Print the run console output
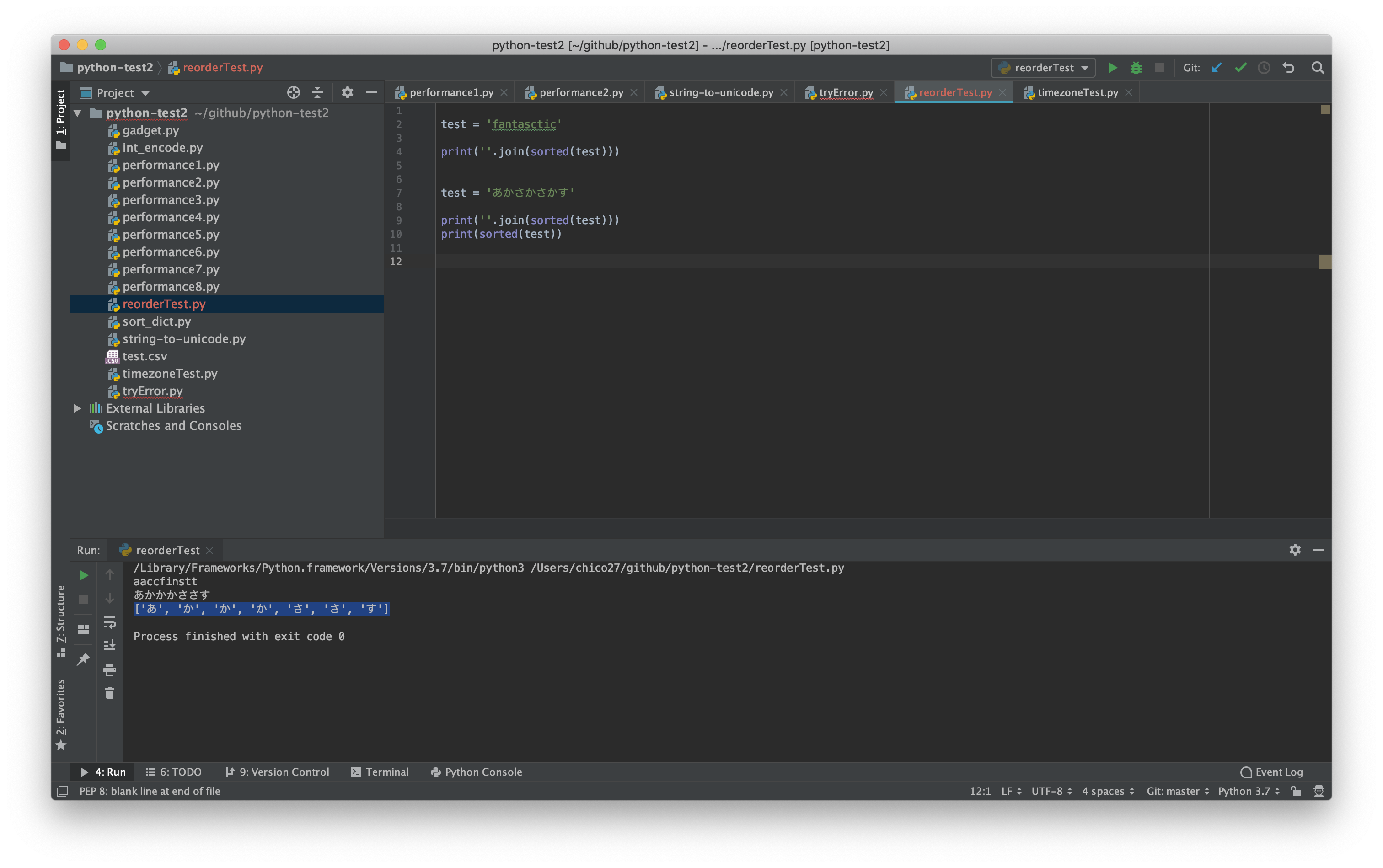This screenshot has width=1383, height=868. 110,670
